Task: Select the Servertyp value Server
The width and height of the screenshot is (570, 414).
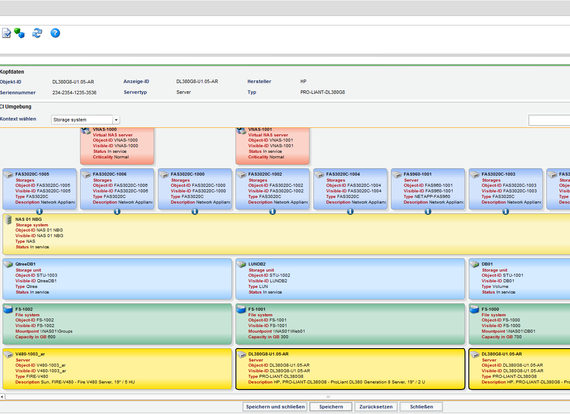Action: click(184, 92)
